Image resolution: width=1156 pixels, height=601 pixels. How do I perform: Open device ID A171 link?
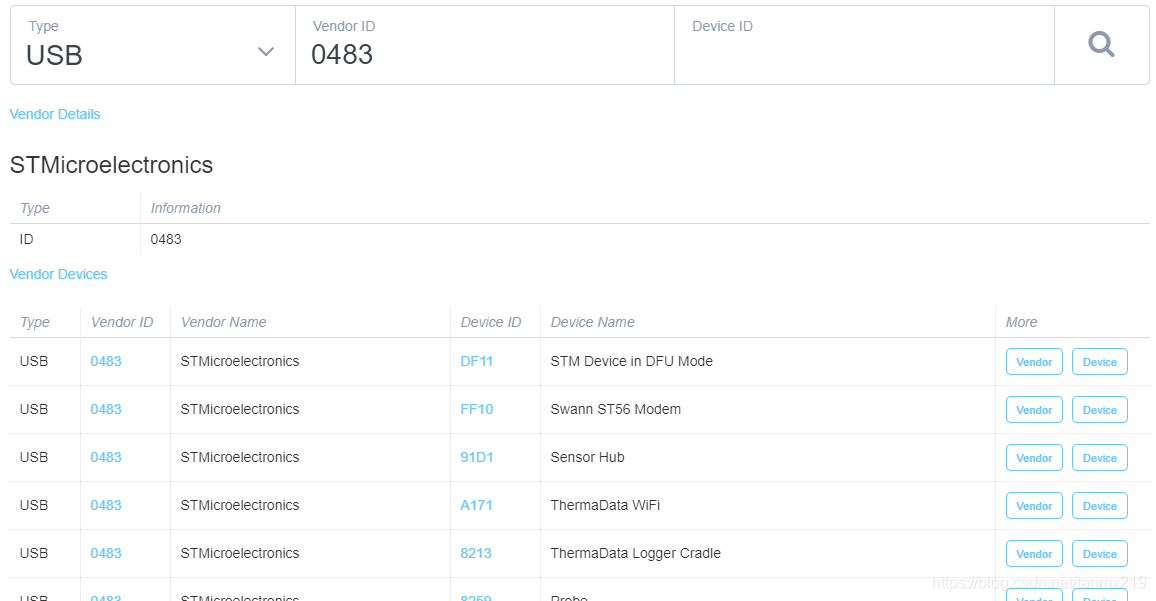coord(476,505)
